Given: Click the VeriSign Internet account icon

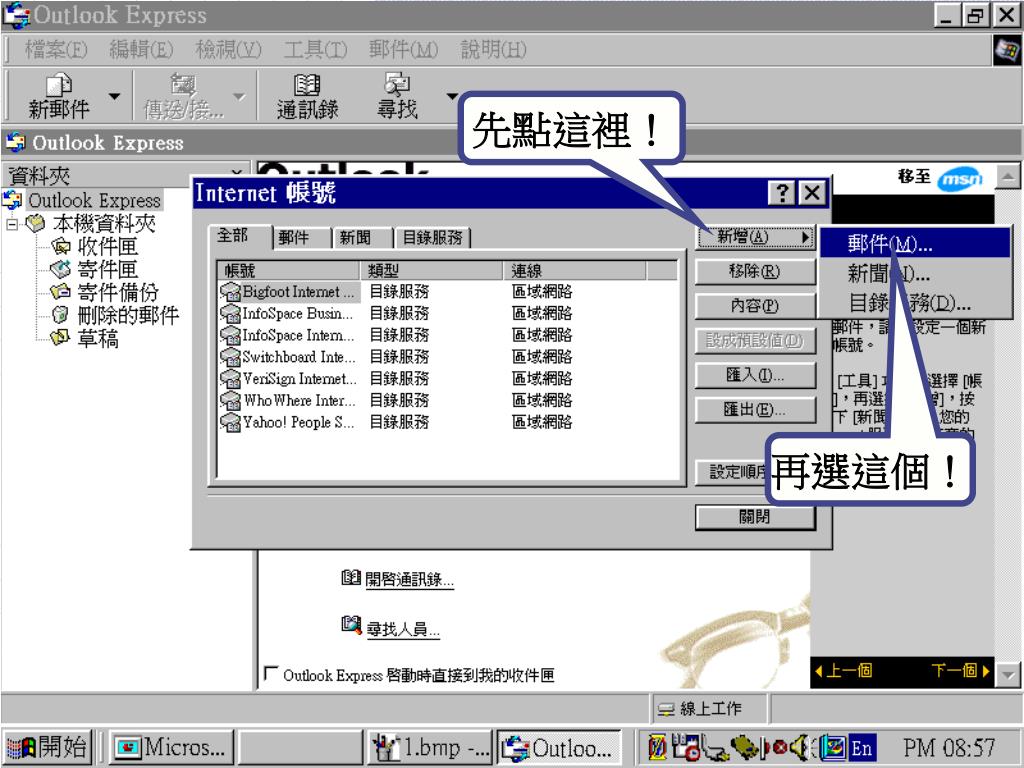Looking at the screenshot, I should 230,379.
